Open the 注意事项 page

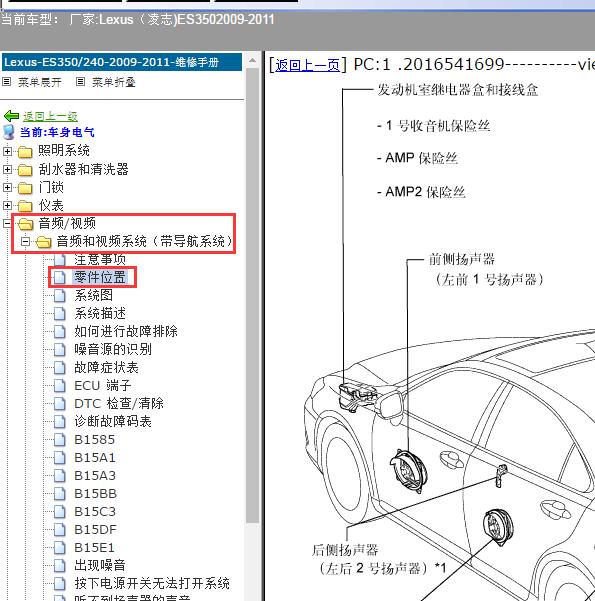pyautogui.click(x=100, y=259)
